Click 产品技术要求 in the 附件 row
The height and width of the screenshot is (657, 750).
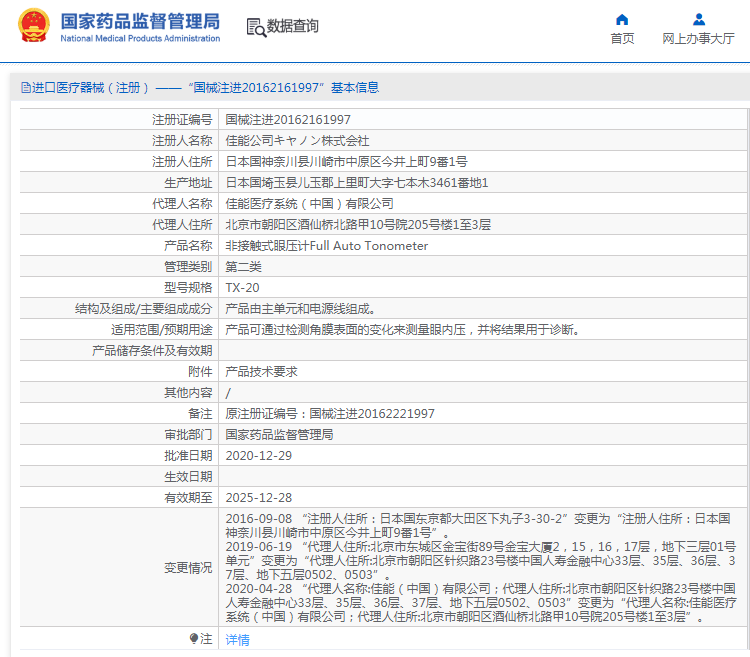pyautogui.click(x=261, y=371)
